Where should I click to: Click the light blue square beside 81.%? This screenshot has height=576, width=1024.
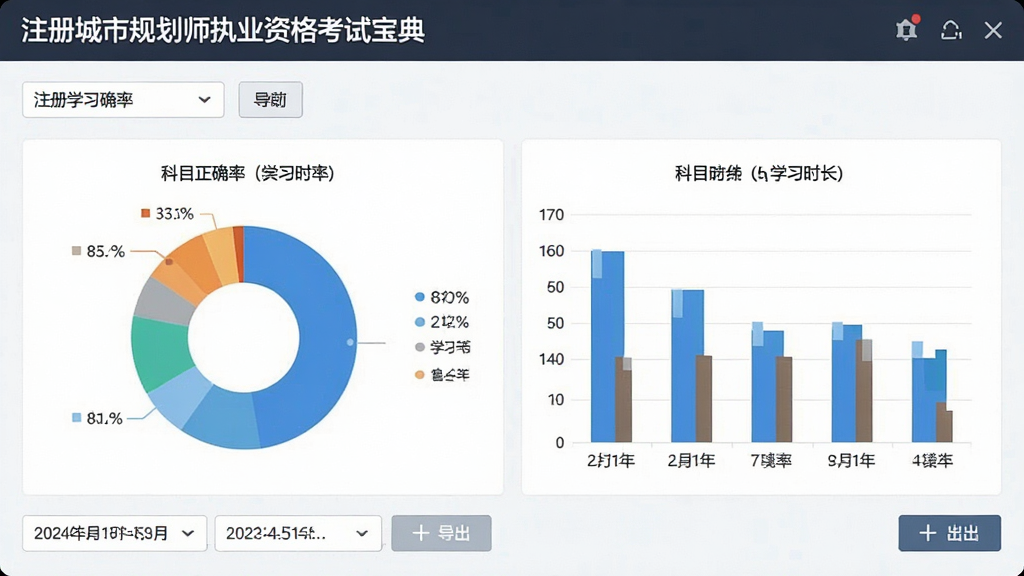[76, 418]
